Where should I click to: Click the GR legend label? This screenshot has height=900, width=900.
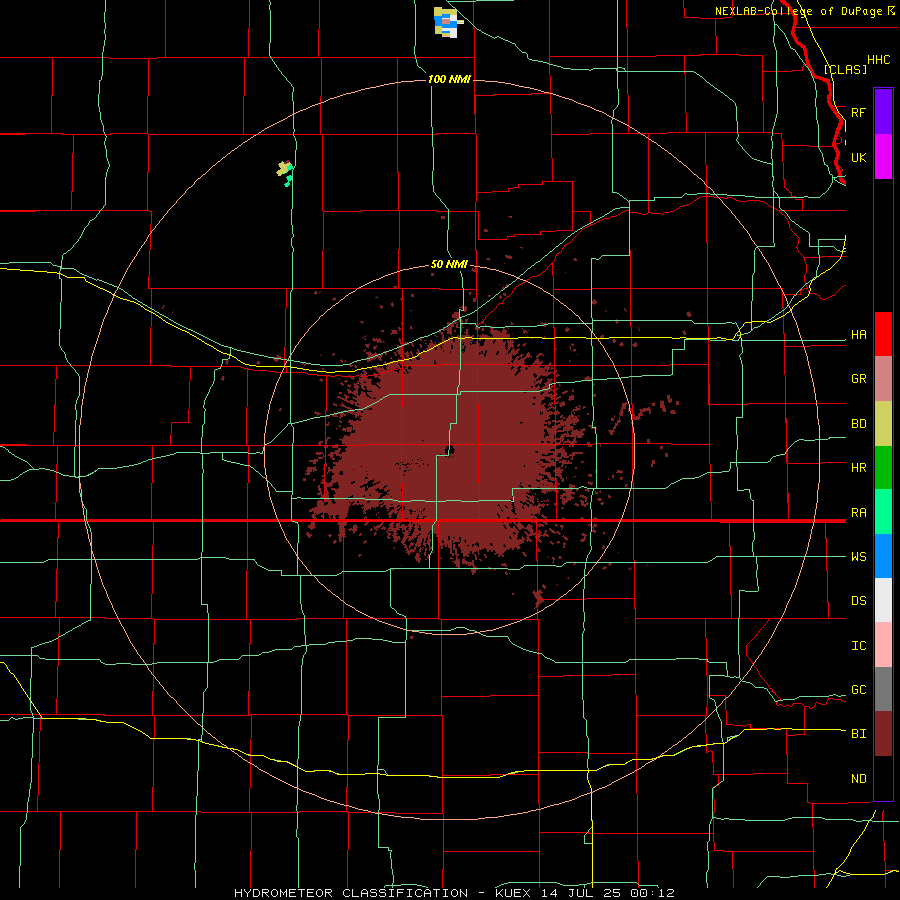click(x=858, y=379)
